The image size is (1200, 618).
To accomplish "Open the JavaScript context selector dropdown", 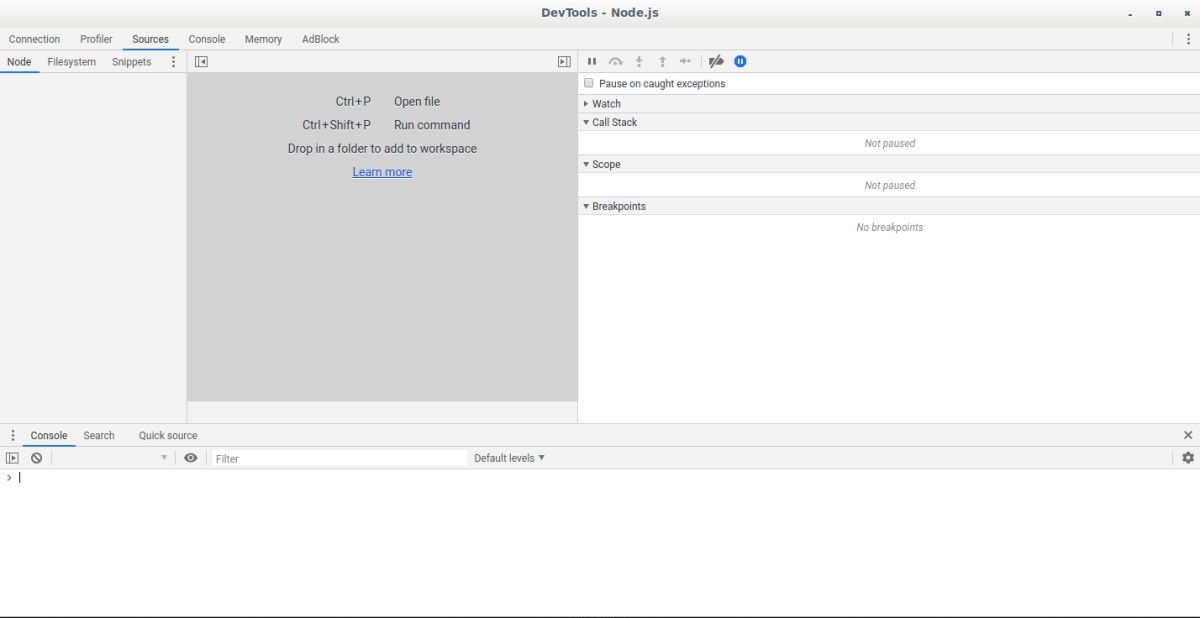I will point(113,458).
